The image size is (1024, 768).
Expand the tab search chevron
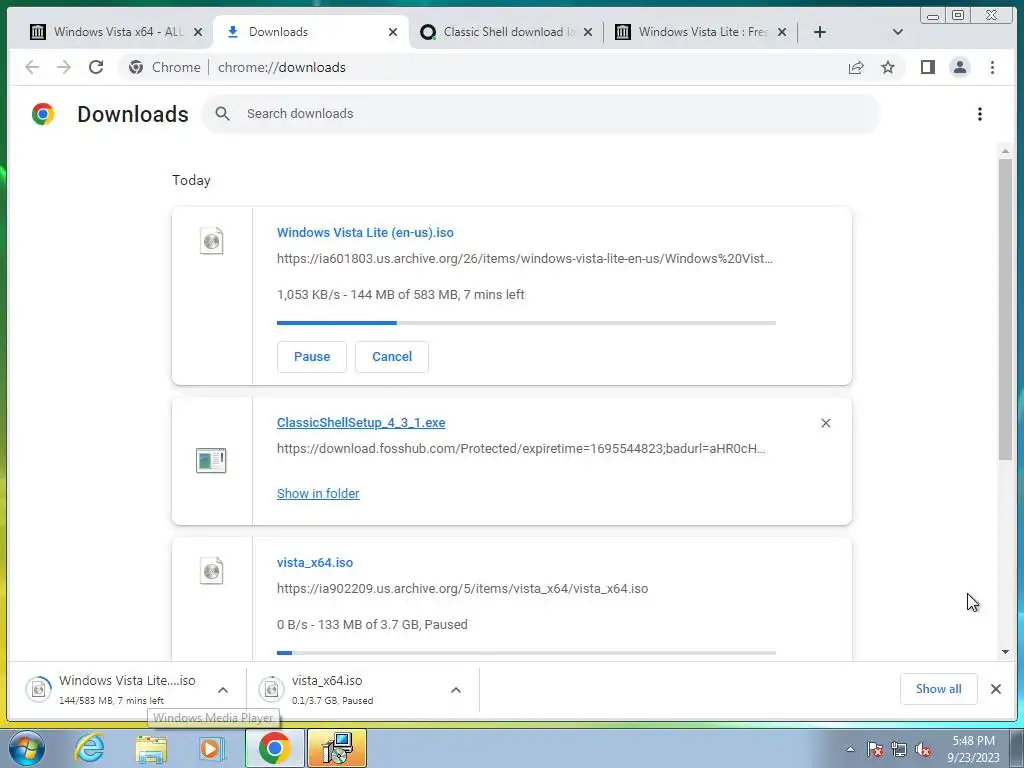[x=897, y=32]
